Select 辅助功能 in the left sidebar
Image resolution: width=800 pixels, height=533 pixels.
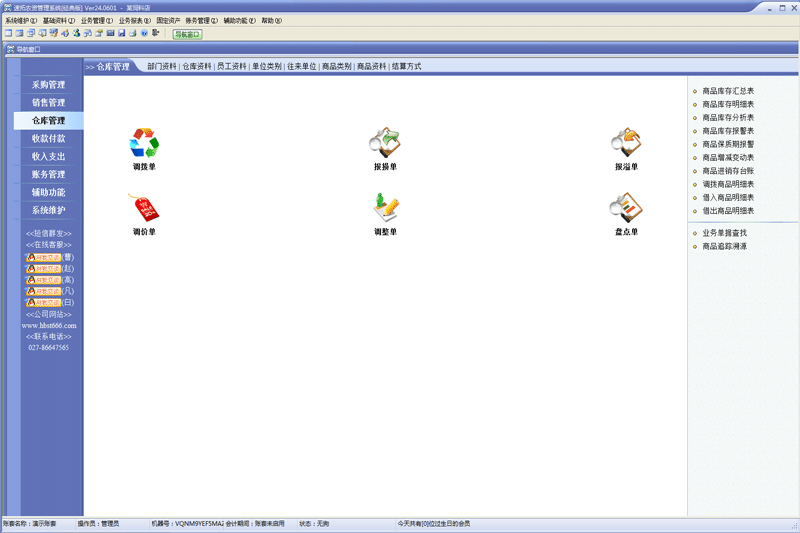coord(48,192)
